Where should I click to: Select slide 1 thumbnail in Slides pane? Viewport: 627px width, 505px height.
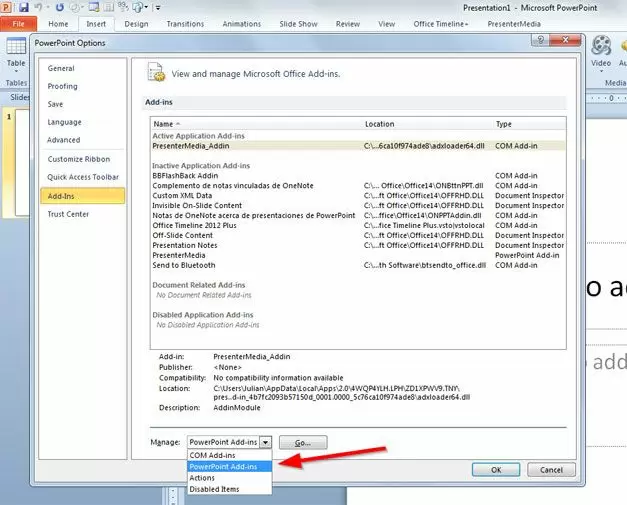[22, 162]
